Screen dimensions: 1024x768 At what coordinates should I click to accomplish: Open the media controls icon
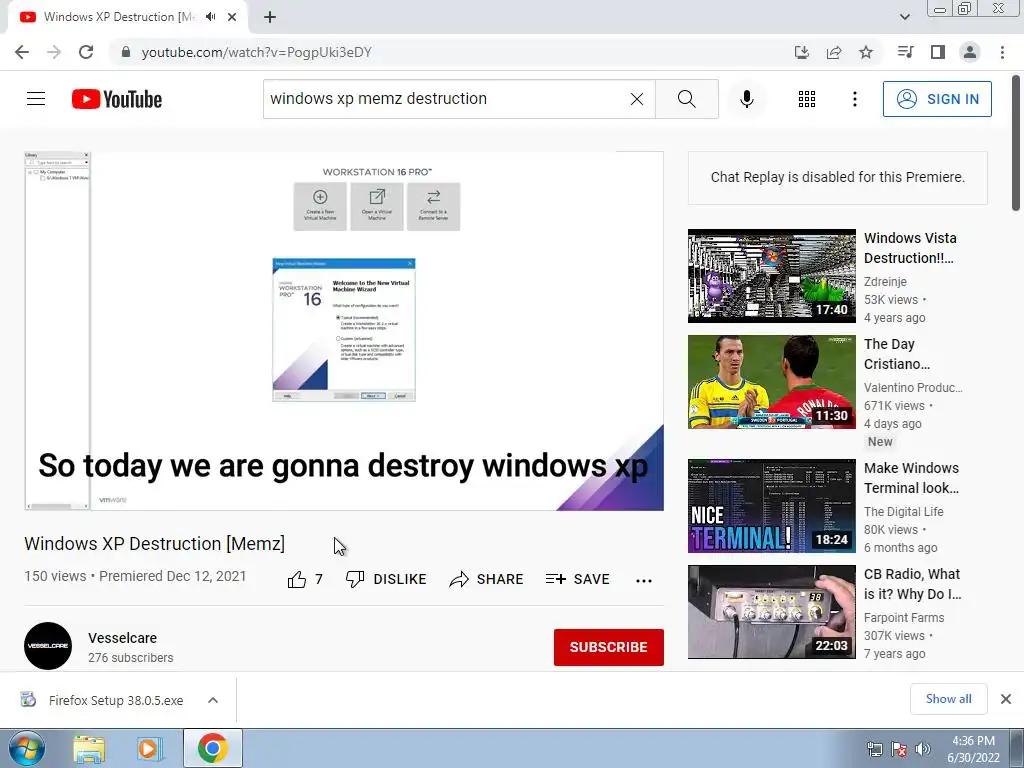905,52
